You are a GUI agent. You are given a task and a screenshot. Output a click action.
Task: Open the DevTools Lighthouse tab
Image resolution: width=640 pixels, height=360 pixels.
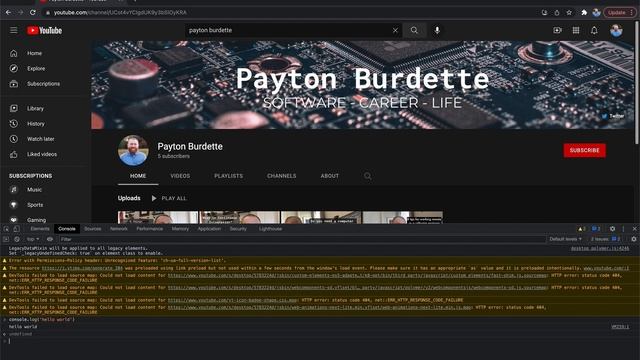pyautogui.click(x=270, y=229)
